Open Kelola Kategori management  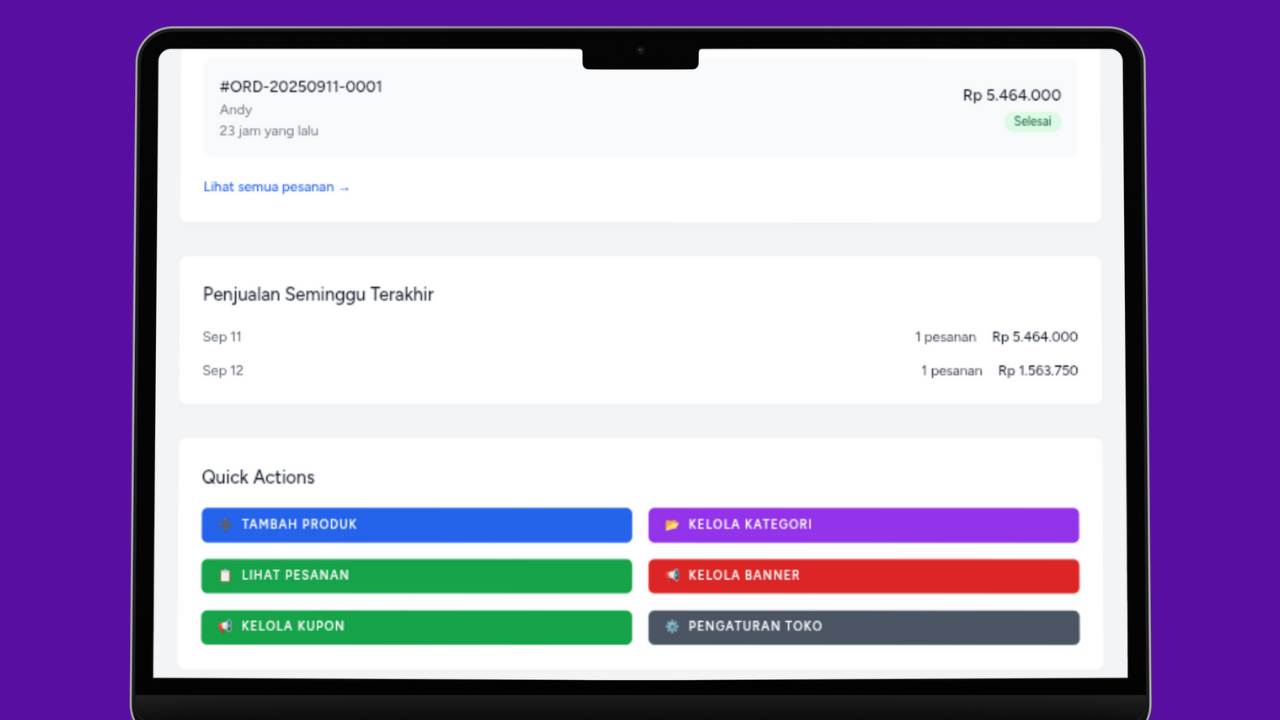(863, 524)
